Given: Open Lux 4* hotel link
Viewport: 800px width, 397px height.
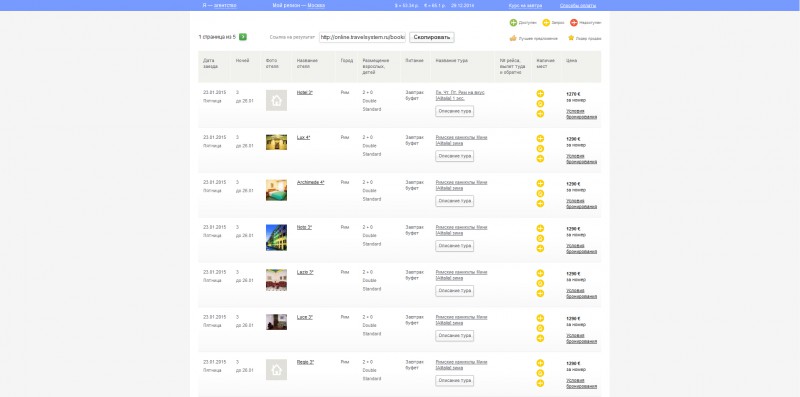Looking at the screenshot, I should [x=304, y=137].
